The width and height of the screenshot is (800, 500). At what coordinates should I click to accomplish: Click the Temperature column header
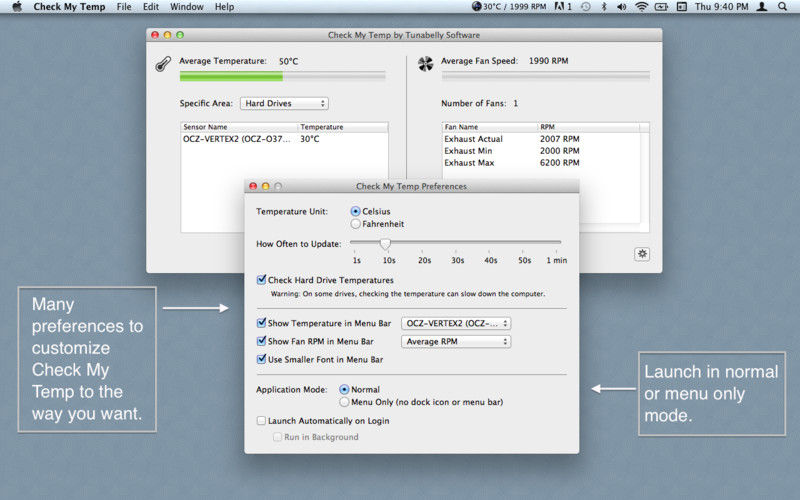click(343, 127)
